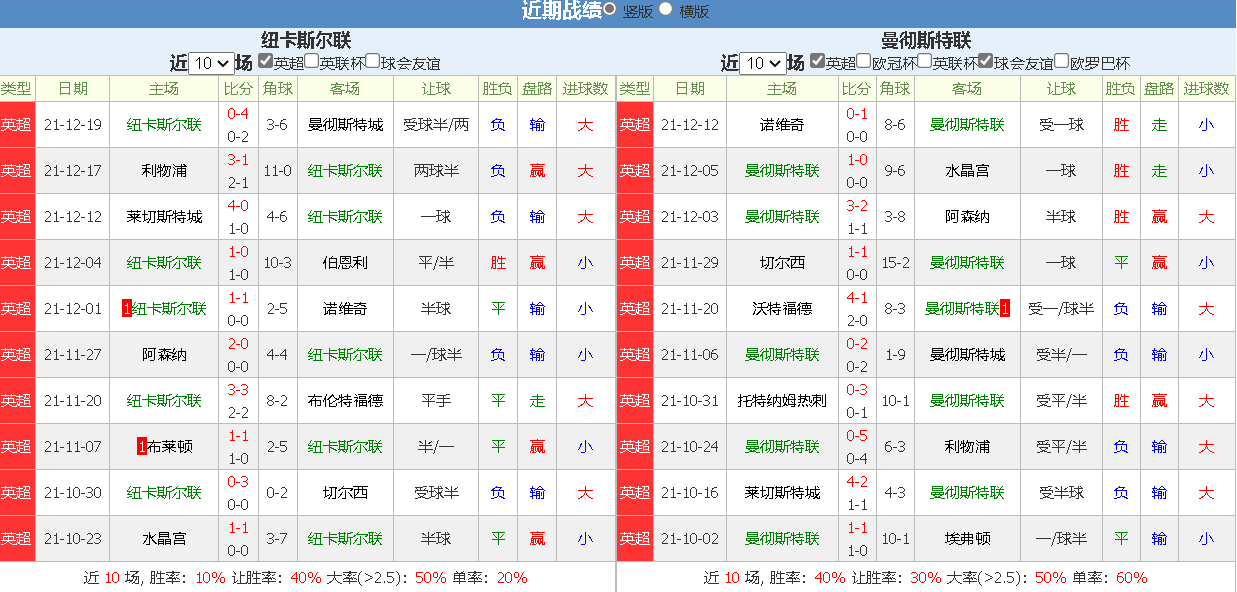Click 胜 result in the 伯恩利 row

[498, 263]
